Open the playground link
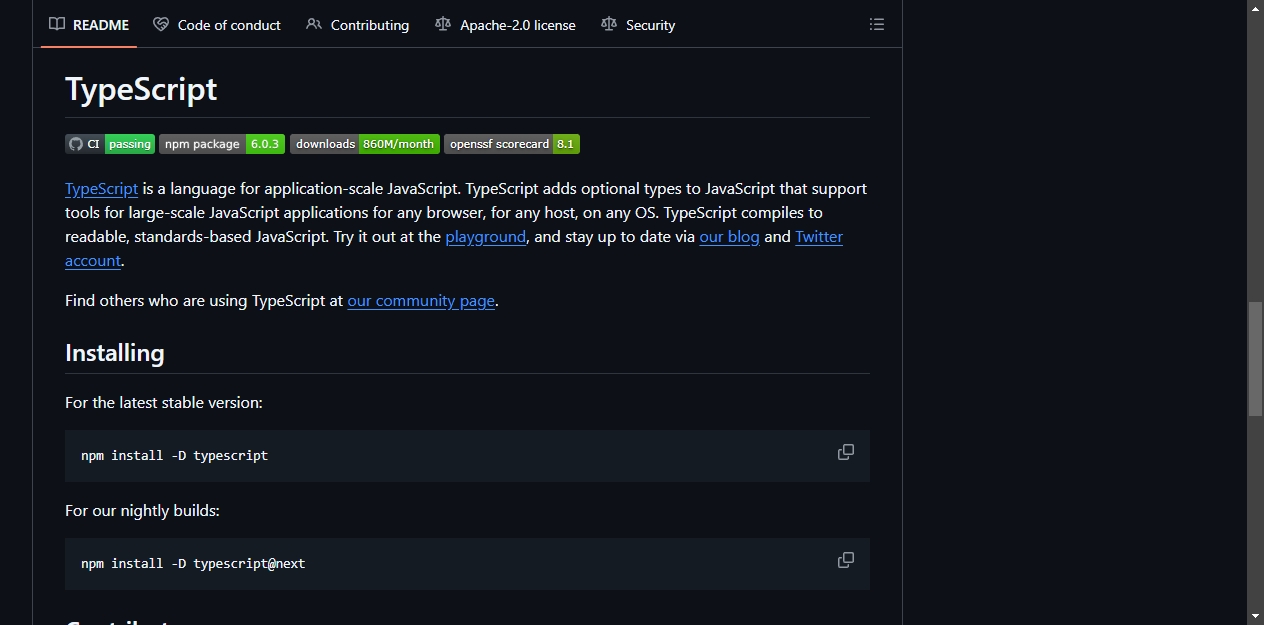Image resolution: width=1264 pixels, height=625 pixels. pyautogui.click(x=486, y=237)
